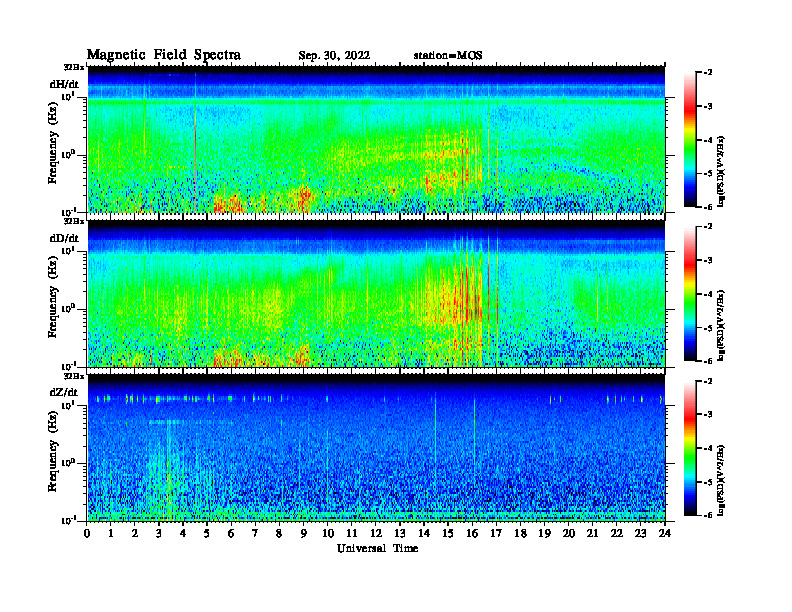The width and height of the screenshot is (792, 612).
Task: Click the time axis tick label "14"
Action: pos(424,533)
